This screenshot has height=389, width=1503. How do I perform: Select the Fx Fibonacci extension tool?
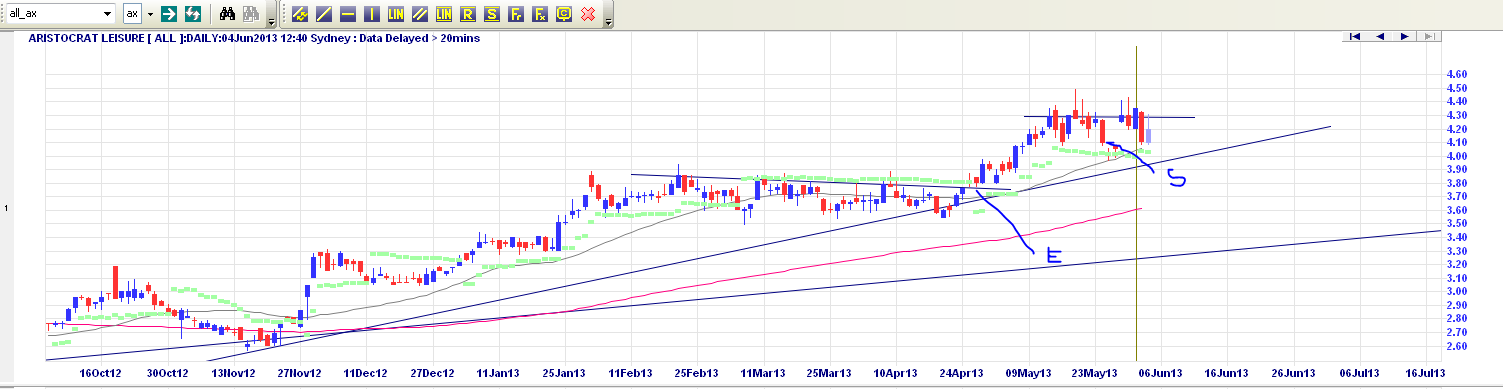click(x=540, y=14)
